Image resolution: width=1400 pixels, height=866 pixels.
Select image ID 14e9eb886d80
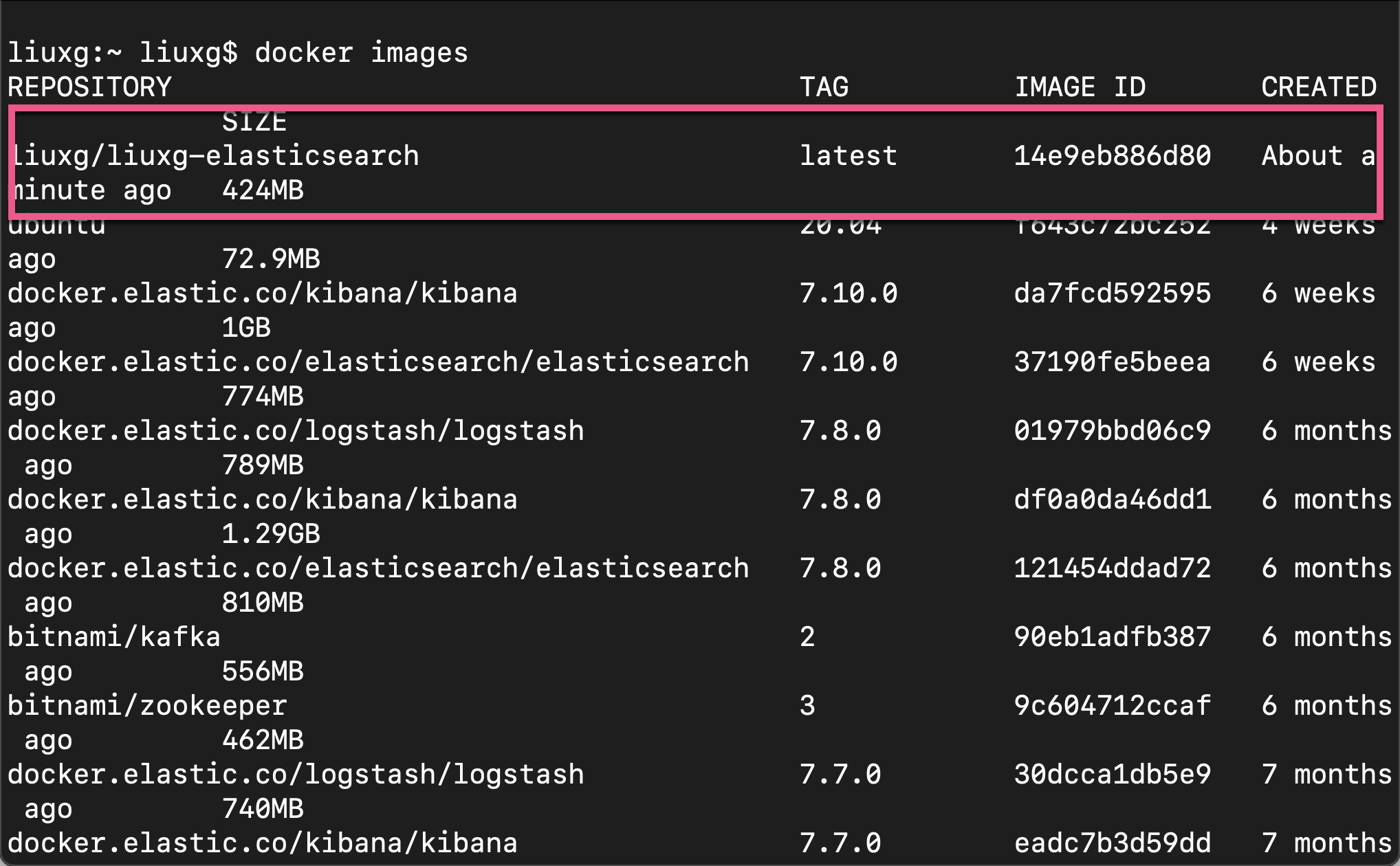pyautogui.click(x=1112, y=155)
